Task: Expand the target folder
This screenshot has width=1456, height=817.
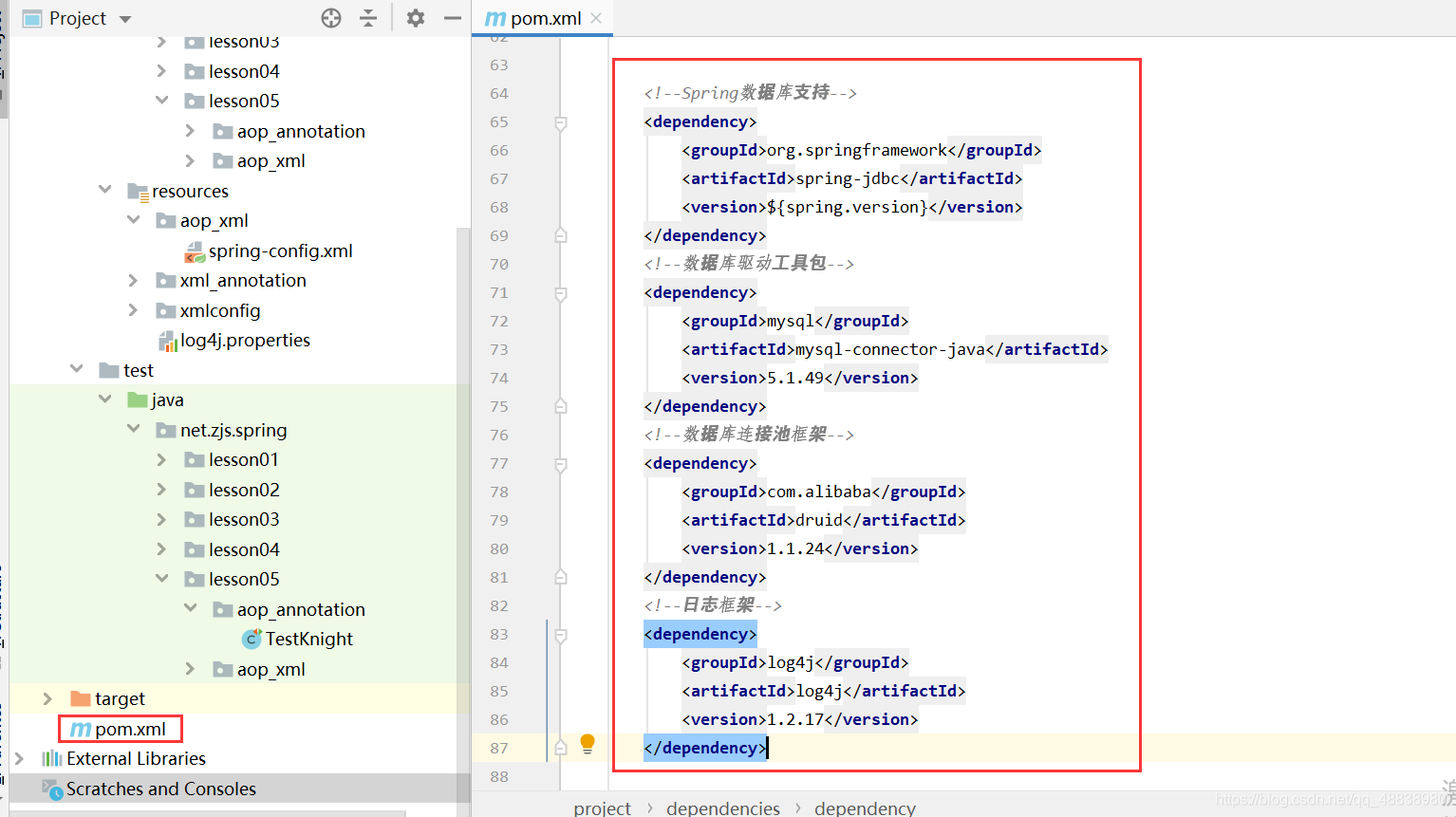Action: (47, 698)
